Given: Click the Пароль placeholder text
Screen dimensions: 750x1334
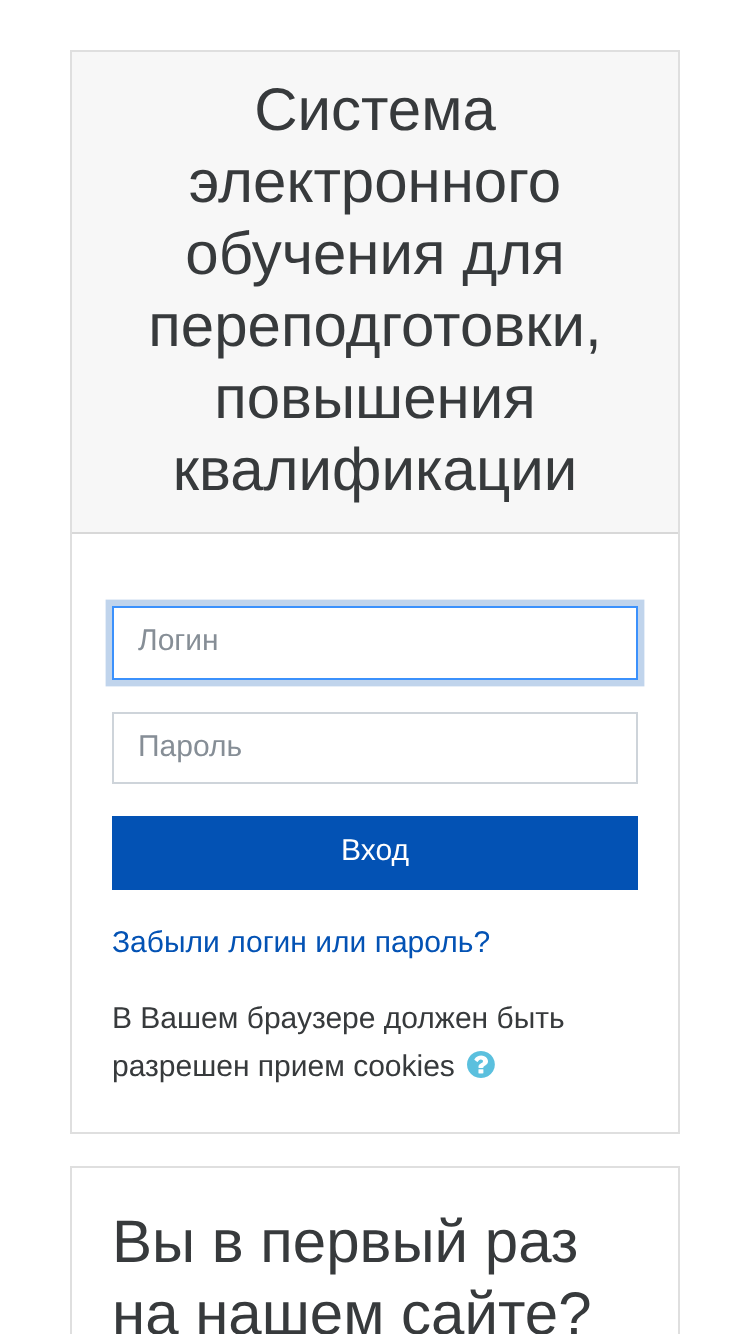Looking at the screenshot, I should (x=190, y=747).
